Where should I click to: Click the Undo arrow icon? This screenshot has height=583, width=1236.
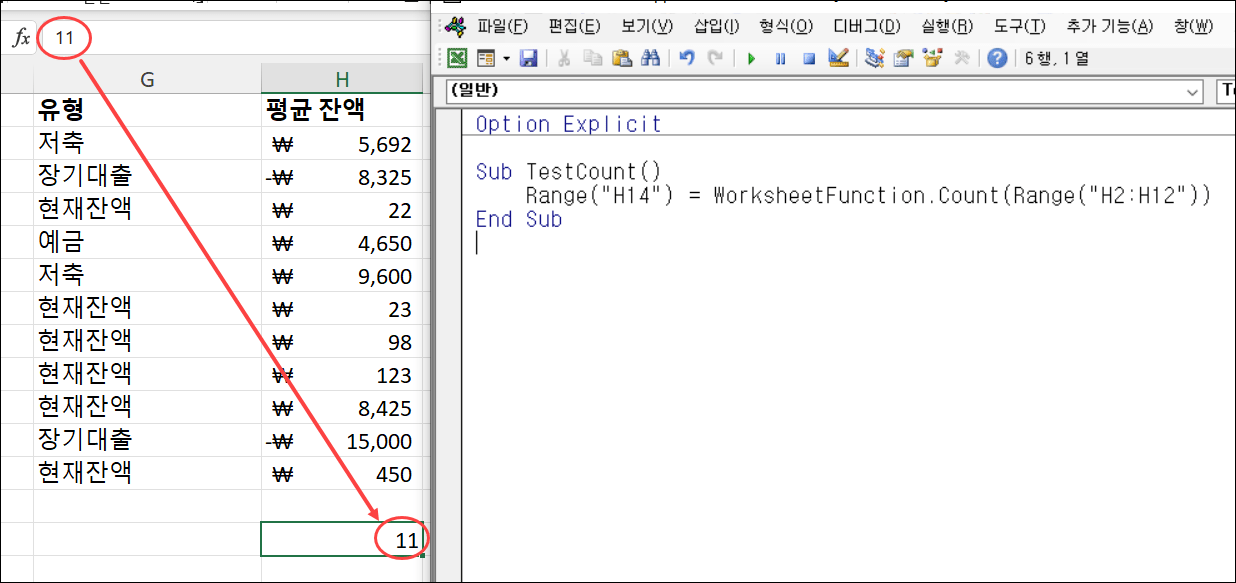(x=686, y=58)
